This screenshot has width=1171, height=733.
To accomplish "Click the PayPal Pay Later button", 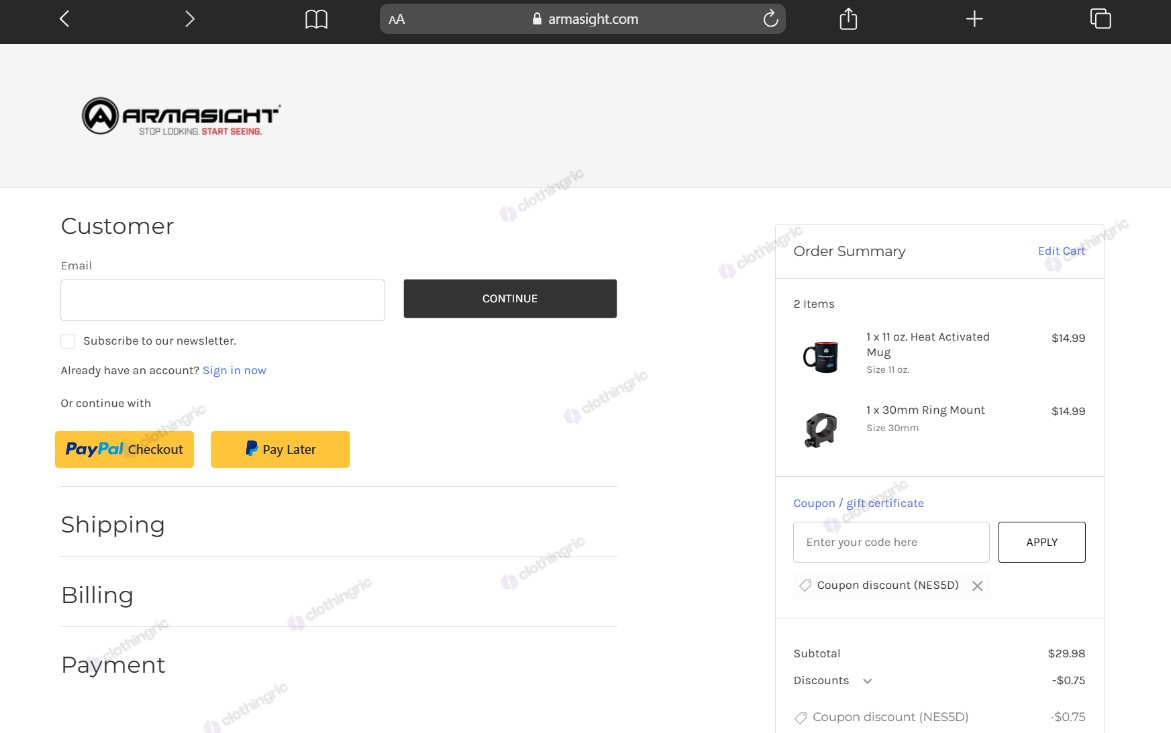I will [280, 449].
